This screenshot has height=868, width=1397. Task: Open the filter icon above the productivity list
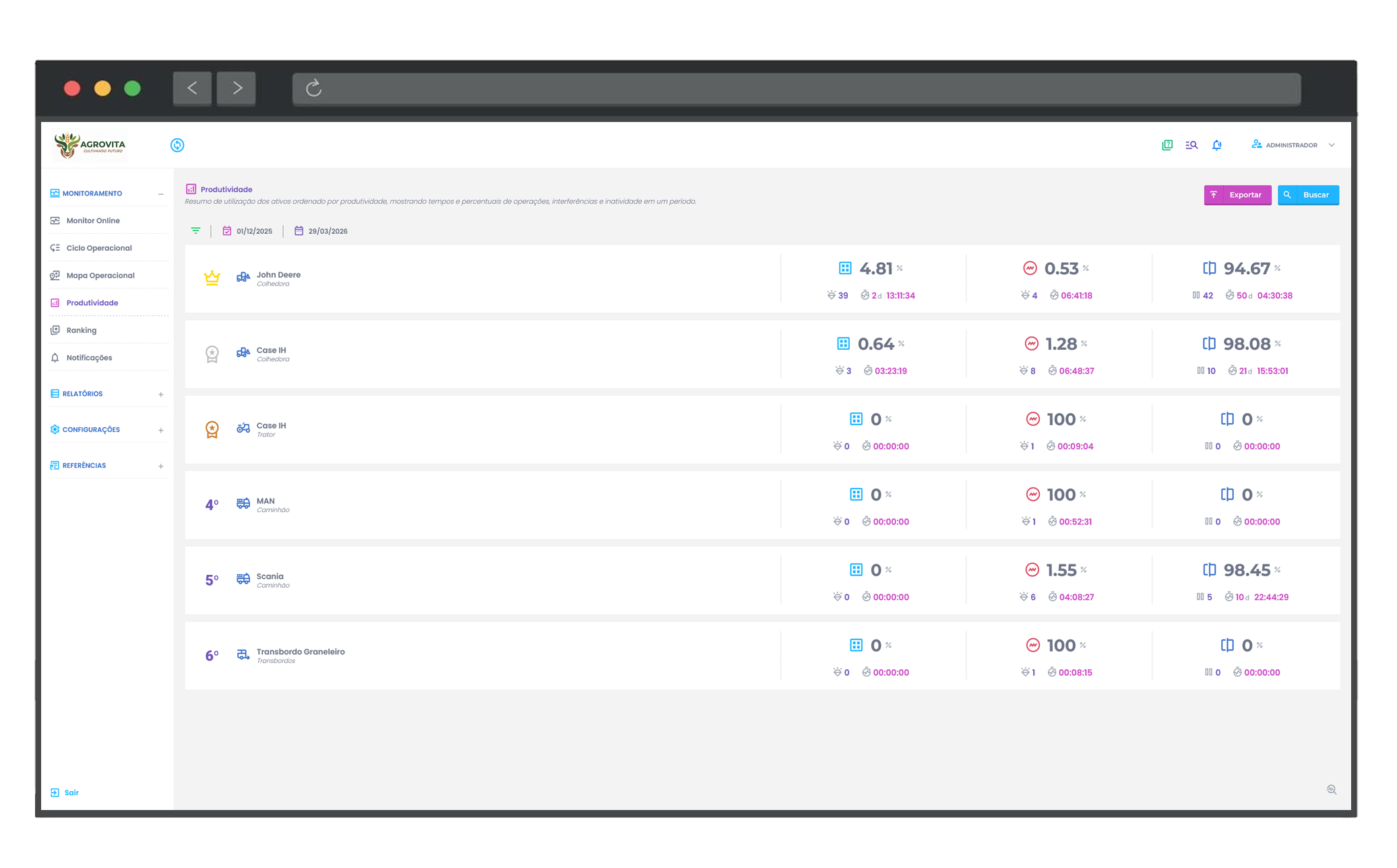[x=196, y=230]
